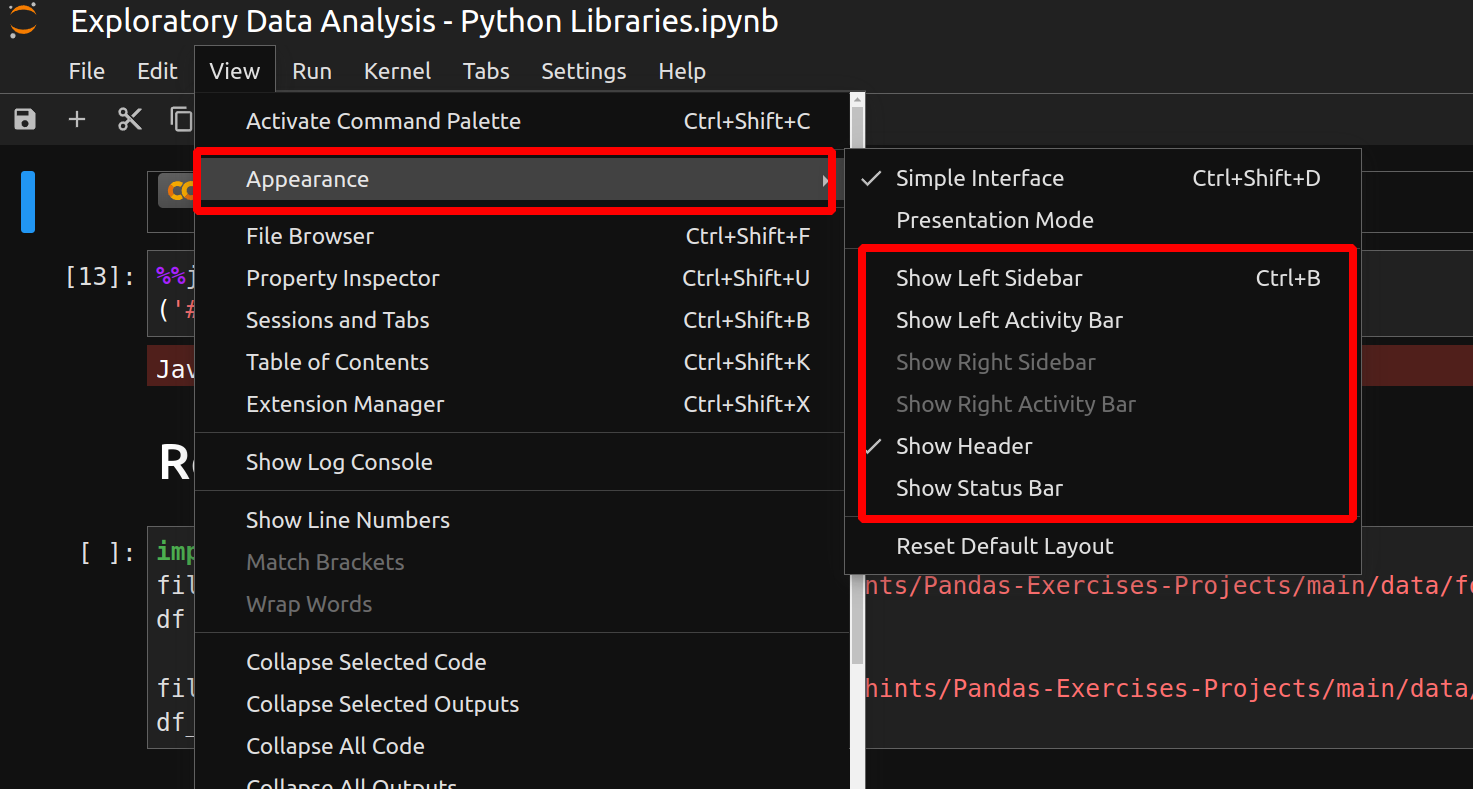Expand the Appearance submenu
Viewport: 1473px width, 789px height.
click(307, 180)
